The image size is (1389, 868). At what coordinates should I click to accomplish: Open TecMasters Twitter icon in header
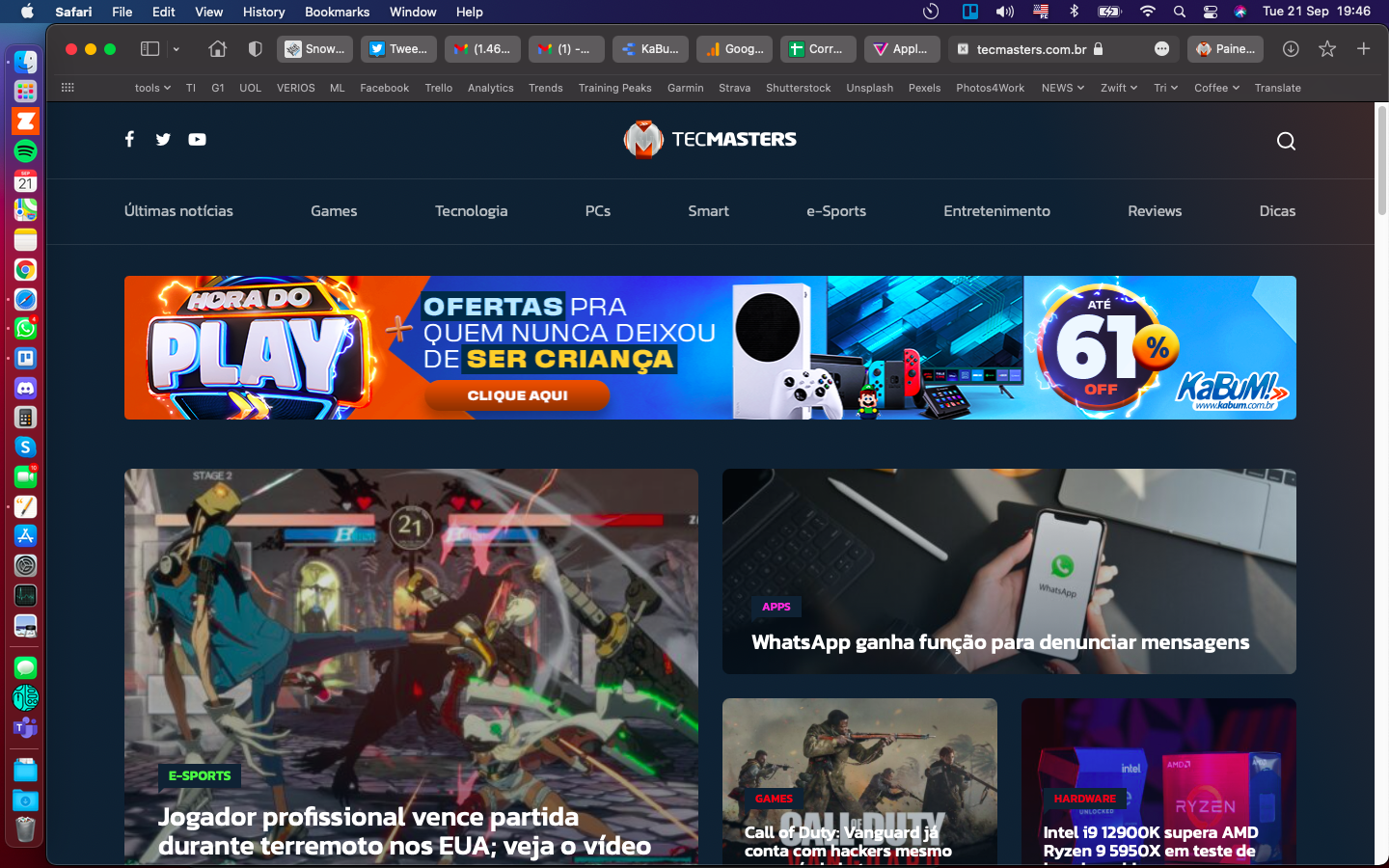163,139
